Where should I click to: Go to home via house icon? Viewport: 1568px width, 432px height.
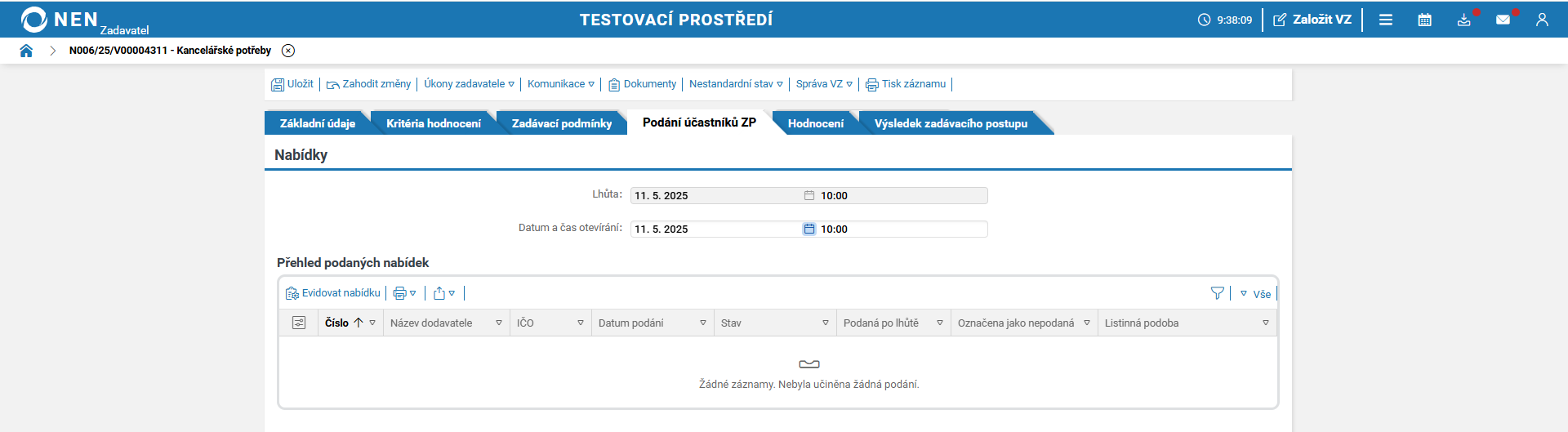coord(26,51)
